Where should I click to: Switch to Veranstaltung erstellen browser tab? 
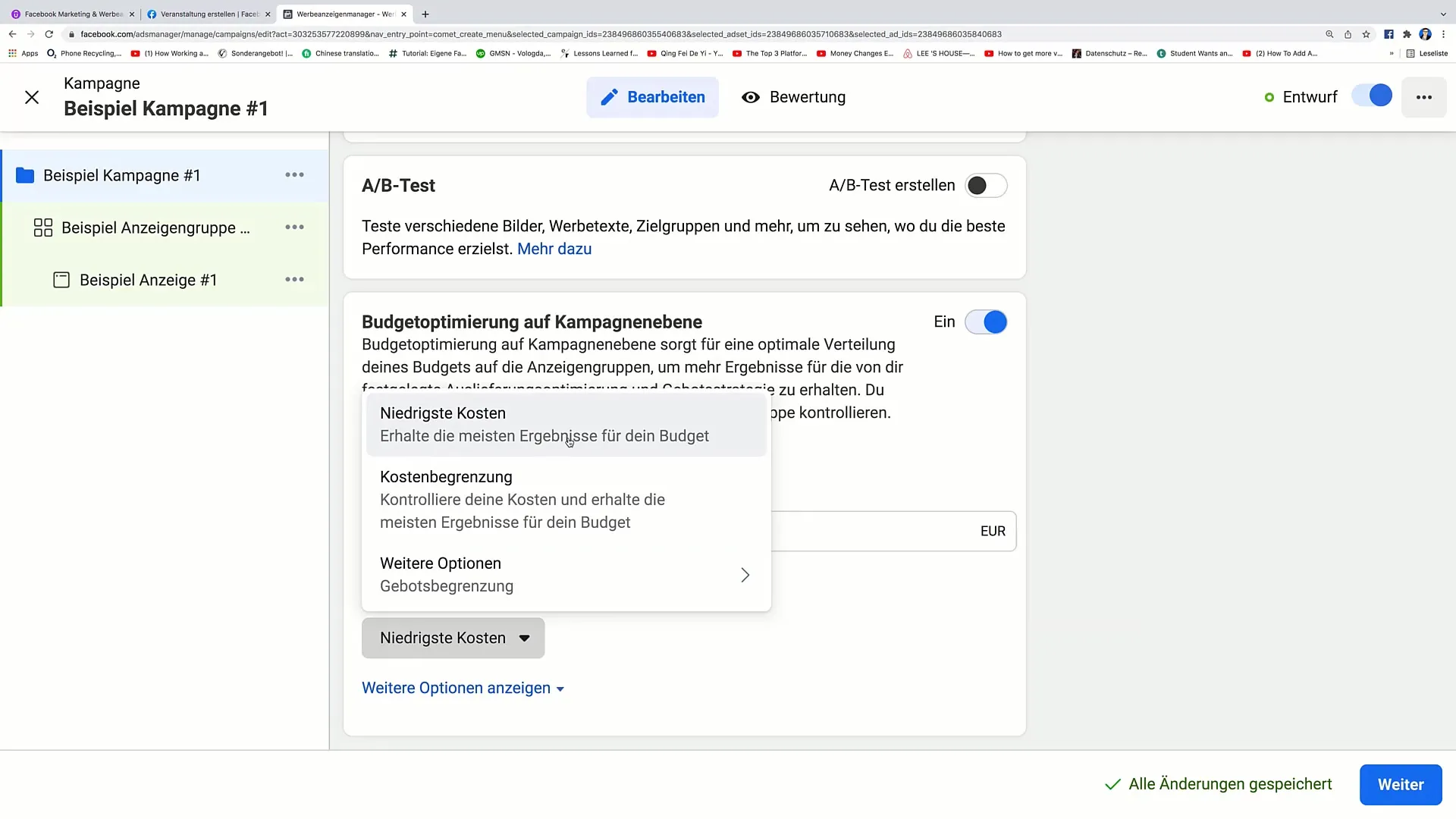click(209, 14)
